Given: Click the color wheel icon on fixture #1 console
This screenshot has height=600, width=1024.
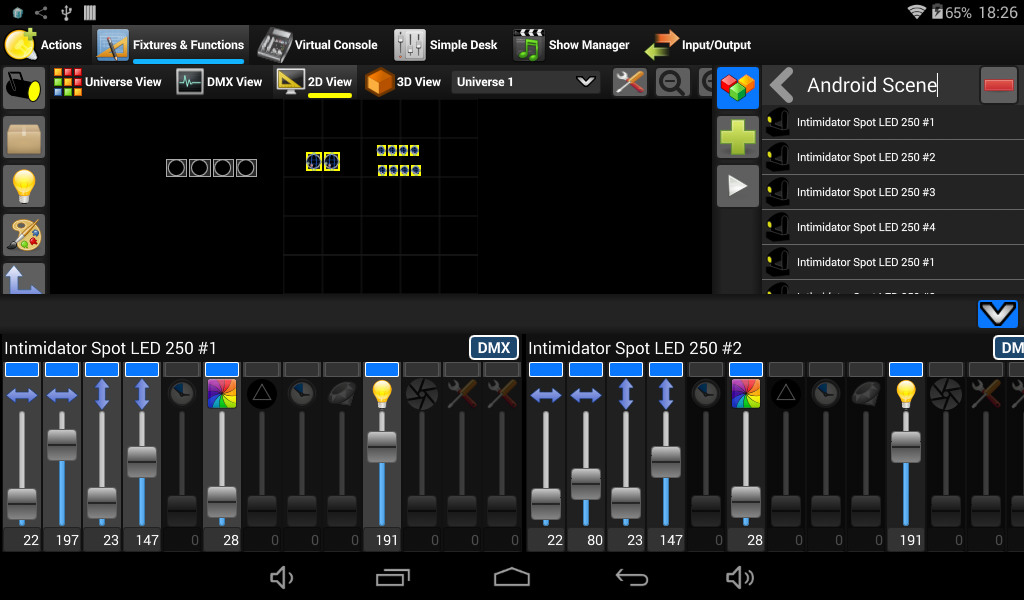Looking at the screenshot, I should 222,394.
